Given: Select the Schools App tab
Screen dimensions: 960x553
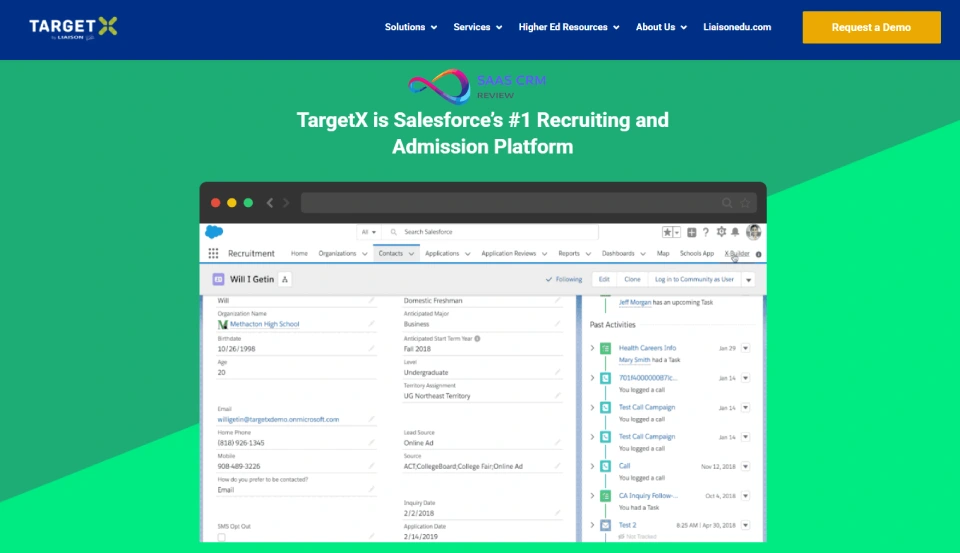Looking at the screenshot, I should (697, 254).
